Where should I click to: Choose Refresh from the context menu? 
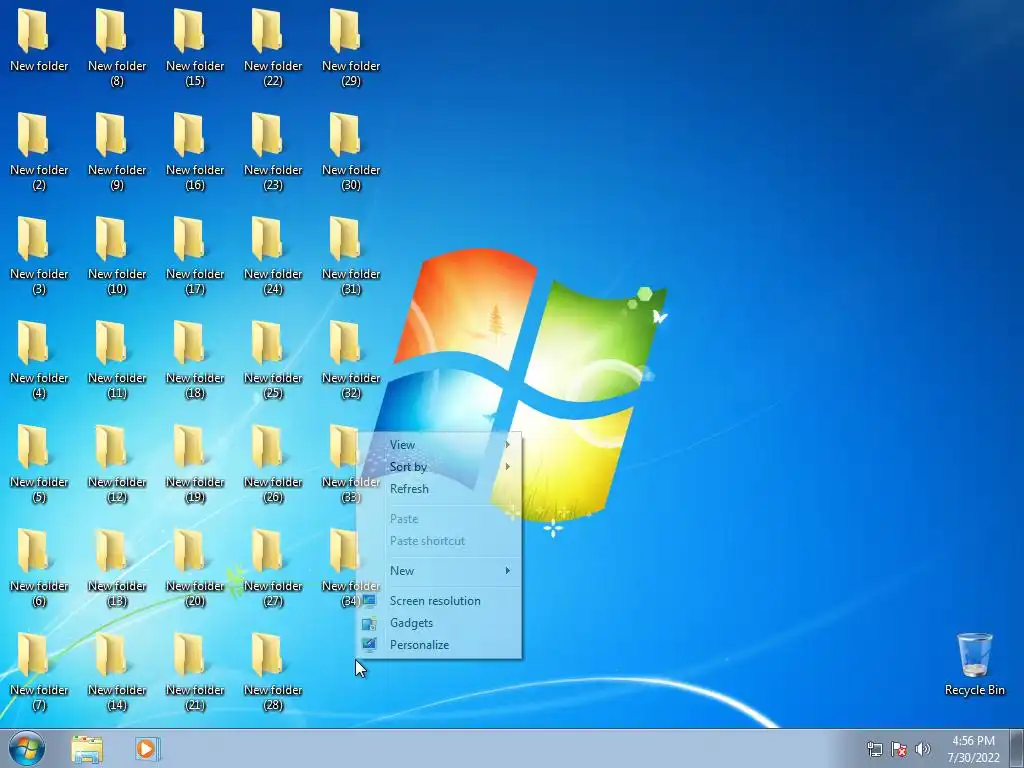click(439, 489)
